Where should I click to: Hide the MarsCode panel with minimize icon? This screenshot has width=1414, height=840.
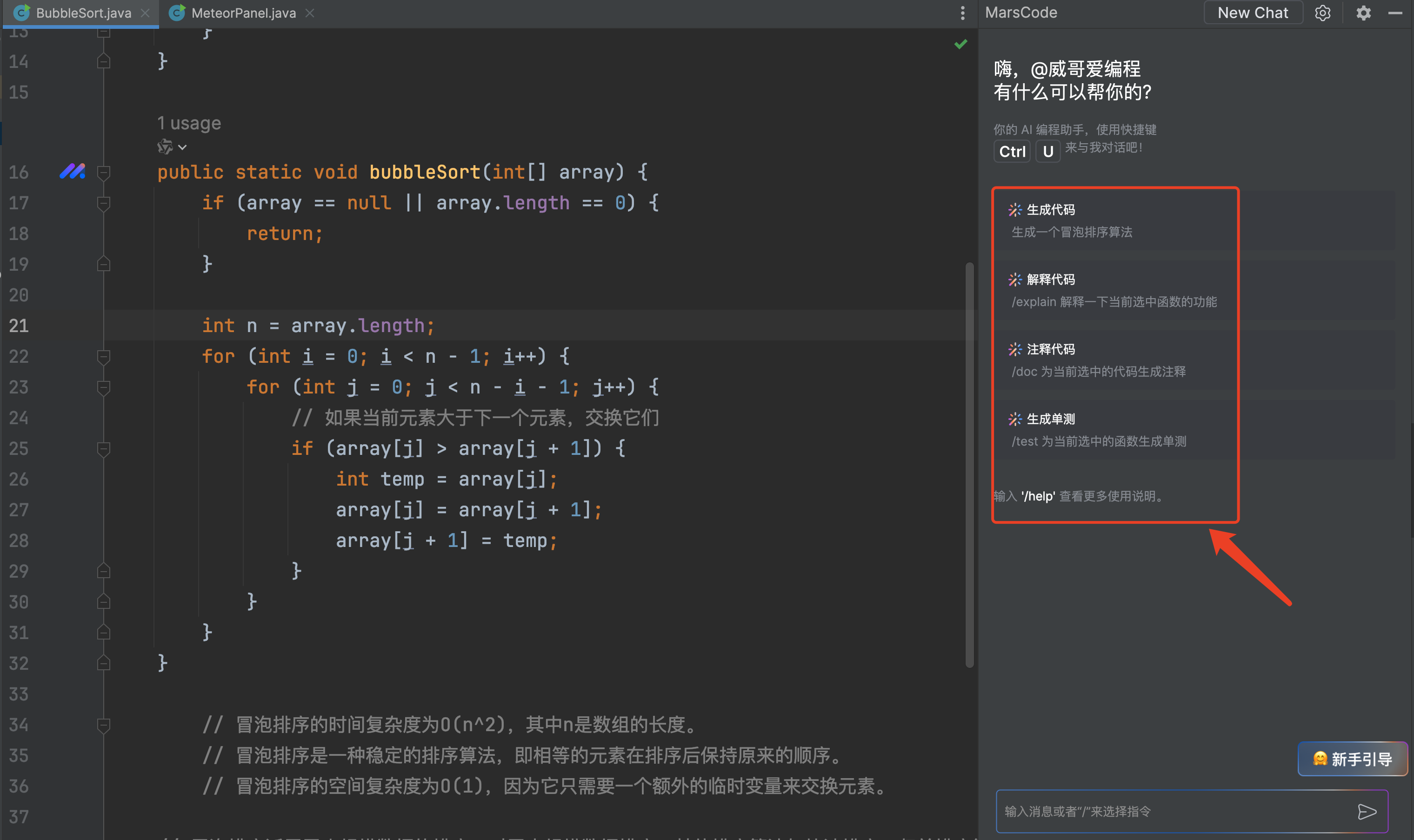pyautogui.click(x=1395, y=13)
